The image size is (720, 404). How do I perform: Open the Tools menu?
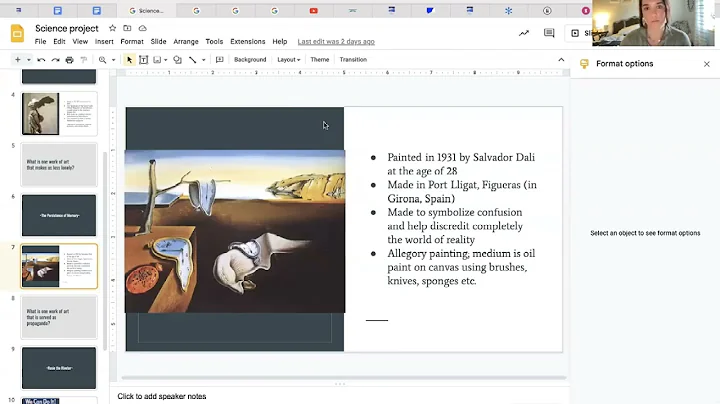[214, 41]
